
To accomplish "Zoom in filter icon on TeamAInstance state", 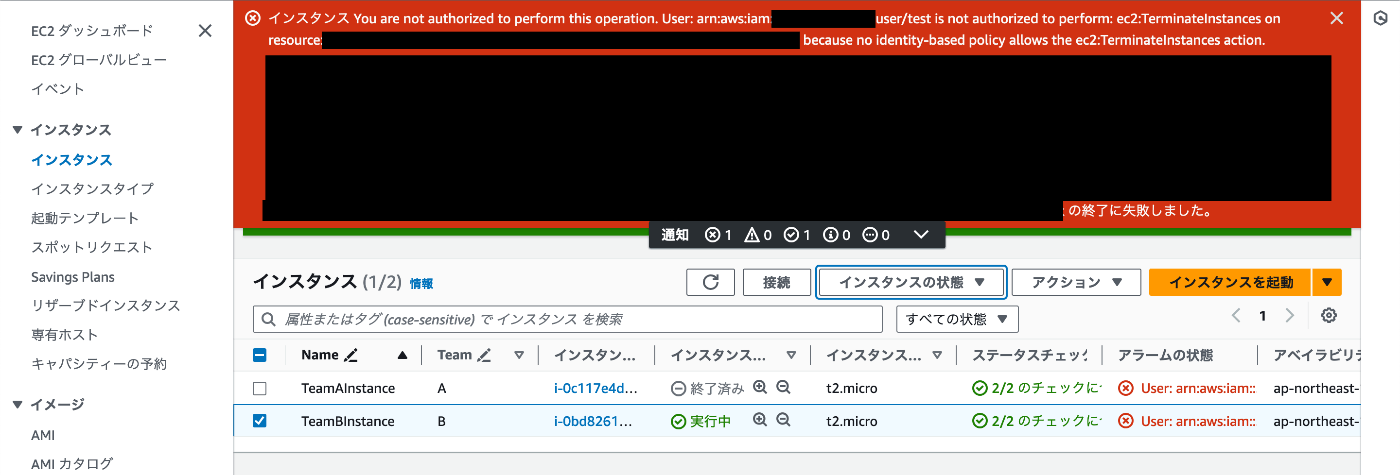I will 760,388.
